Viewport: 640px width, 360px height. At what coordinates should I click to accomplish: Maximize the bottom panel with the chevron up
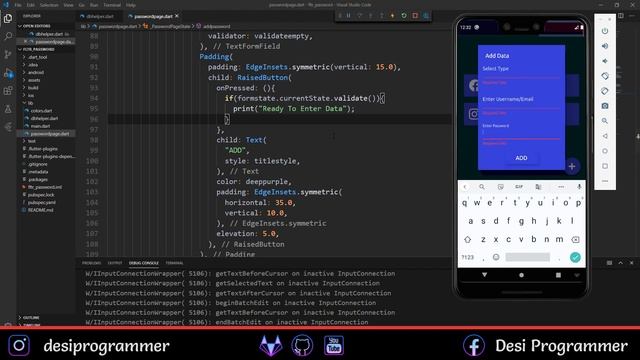(620, 263)
